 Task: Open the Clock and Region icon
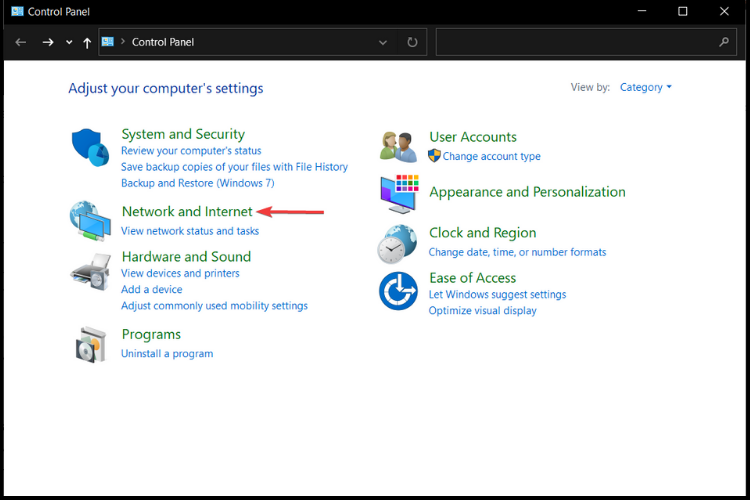point(397,244)
